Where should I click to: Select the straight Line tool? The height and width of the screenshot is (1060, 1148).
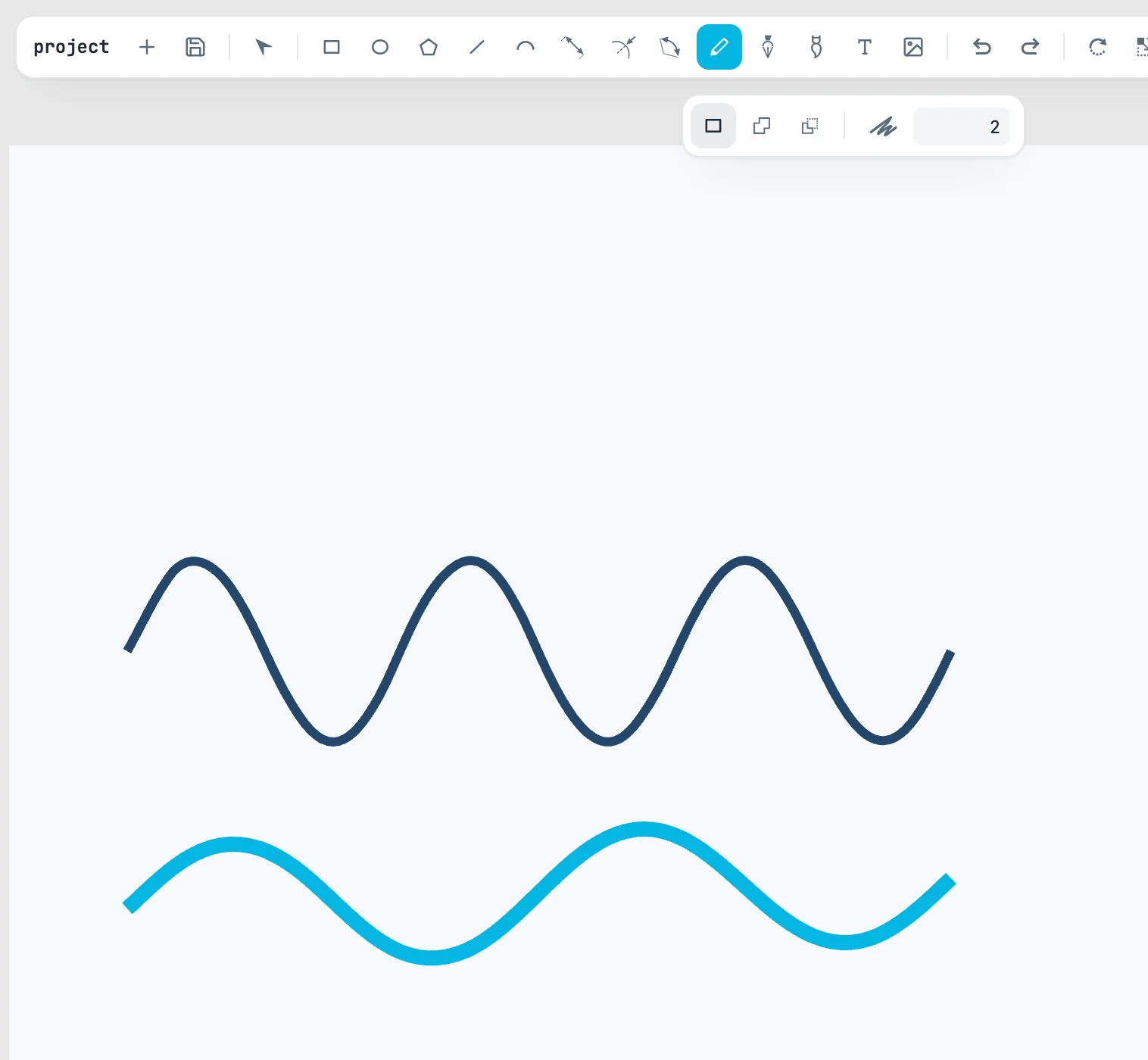(x=477, y=47)
